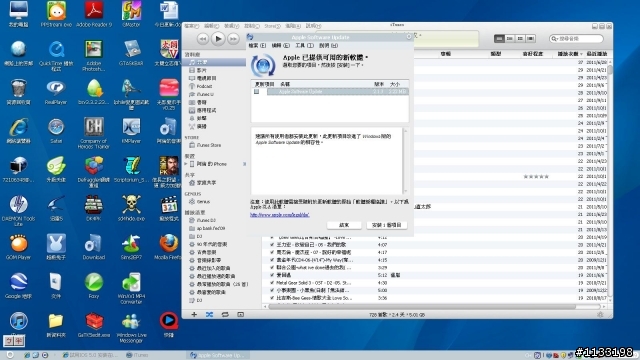Click the iTunes search field

576,39
